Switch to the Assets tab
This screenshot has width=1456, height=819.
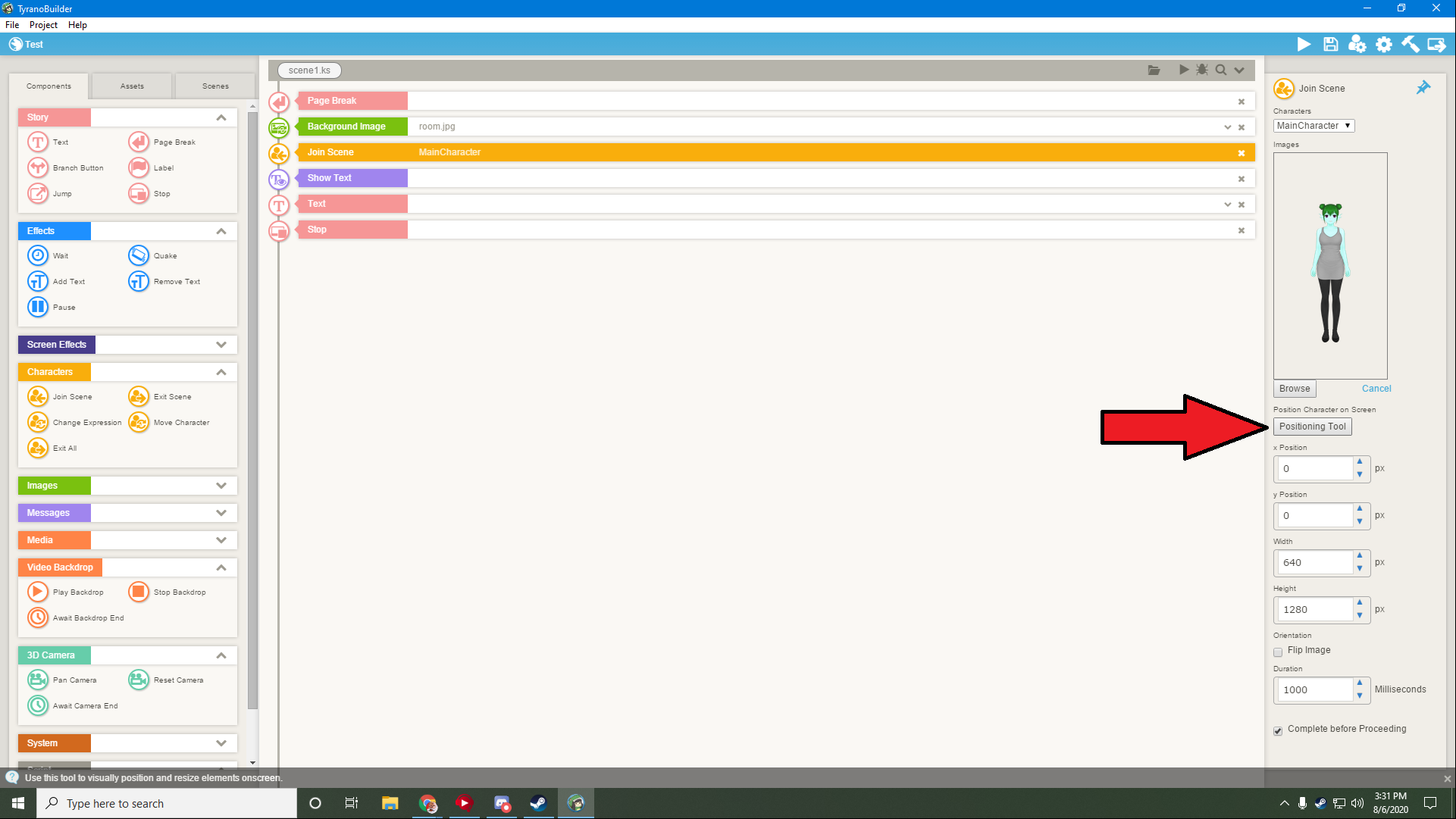point(132,86)
